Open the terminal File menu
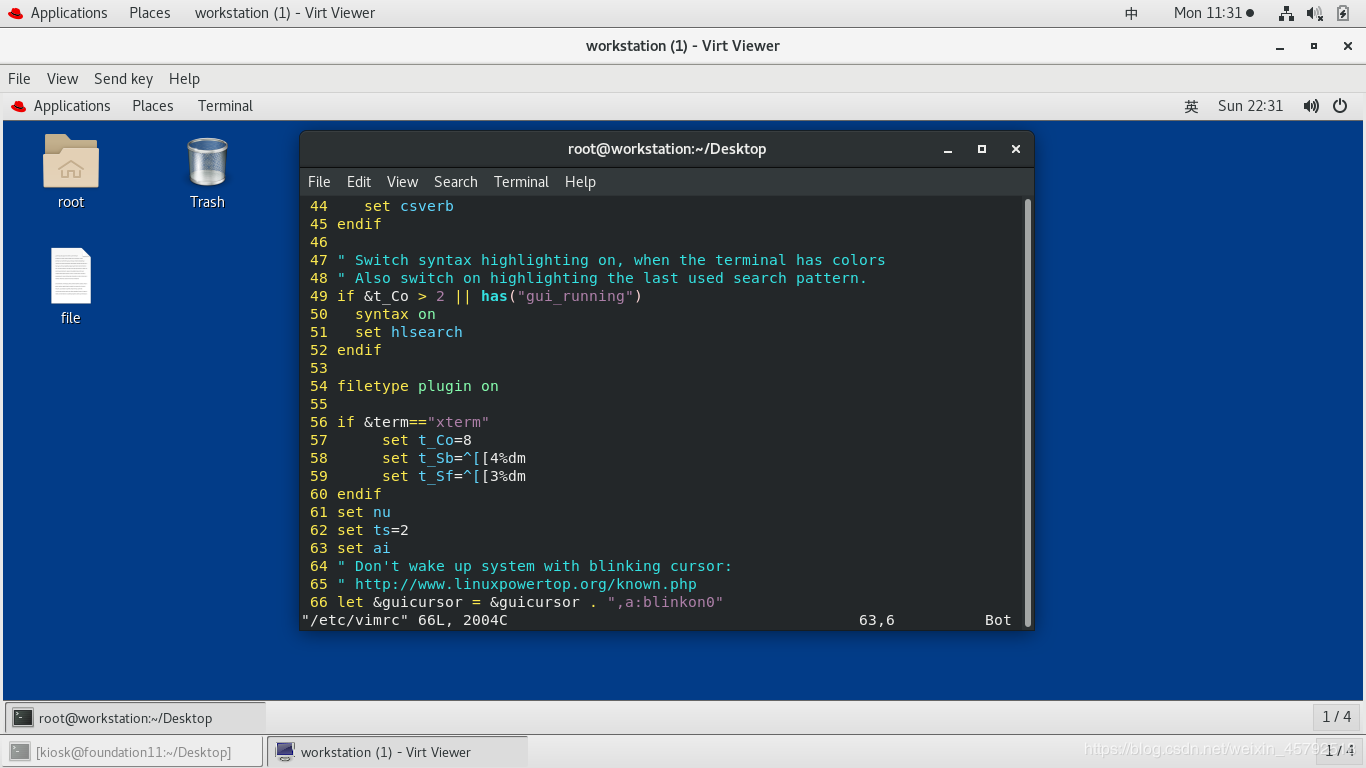Image resolution: width=1366 pixels, height=768 pixels. tap(319, 182)
